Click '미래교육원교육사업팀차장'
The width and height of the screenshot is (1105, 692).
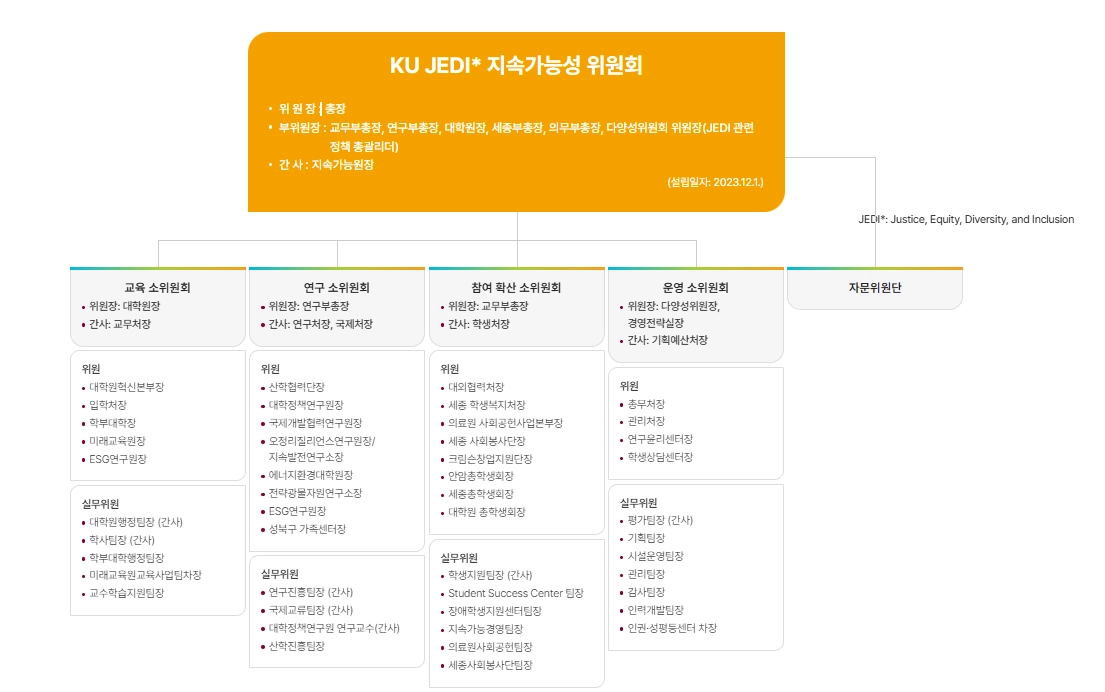tap(145, 575)
